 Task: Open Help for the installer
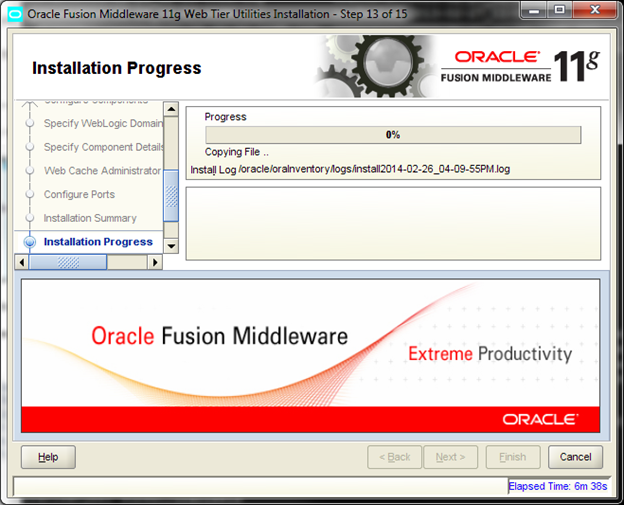[48, 457]
